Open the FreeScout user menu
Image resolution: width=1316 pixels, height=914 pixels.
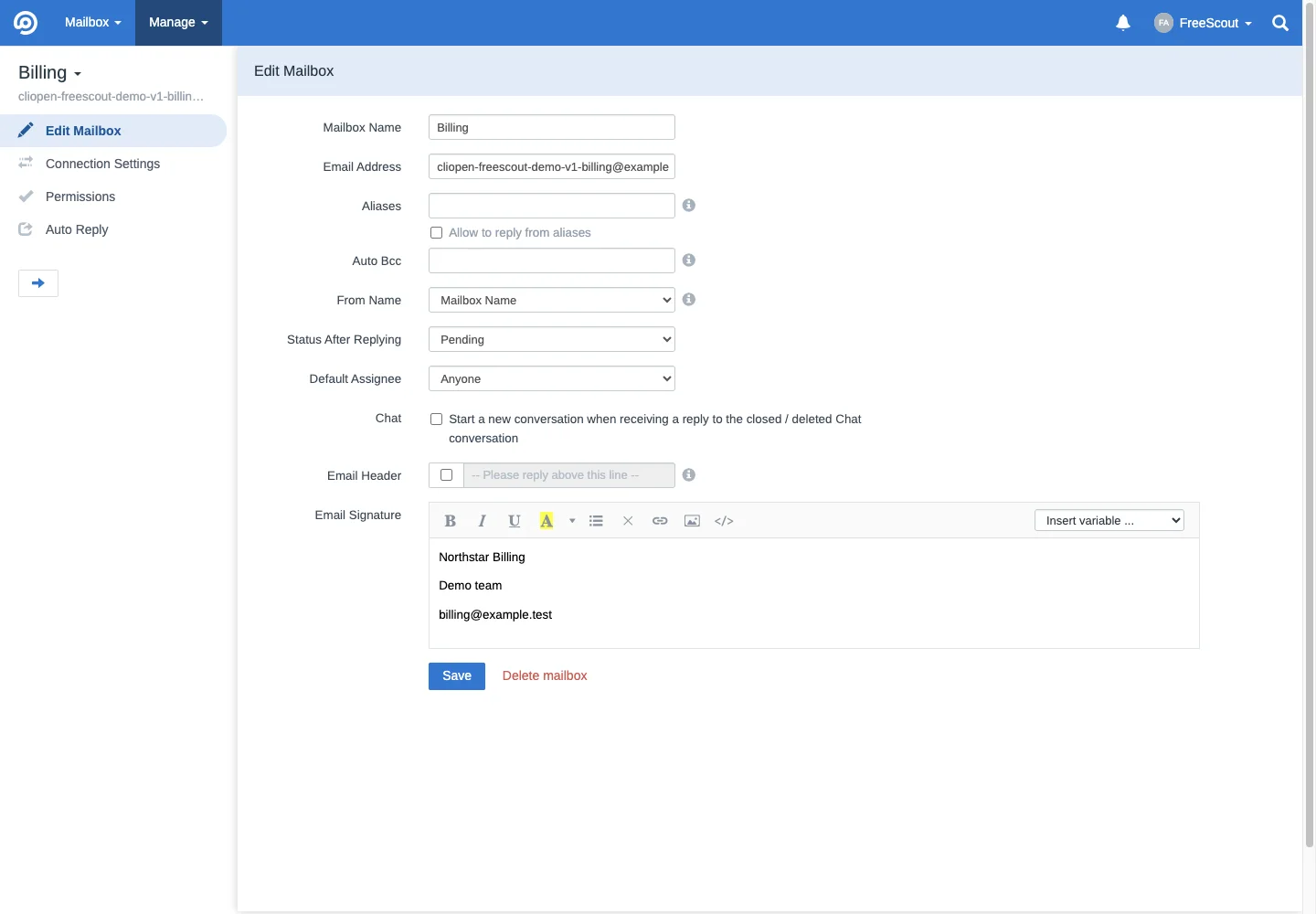point(1203,23)
